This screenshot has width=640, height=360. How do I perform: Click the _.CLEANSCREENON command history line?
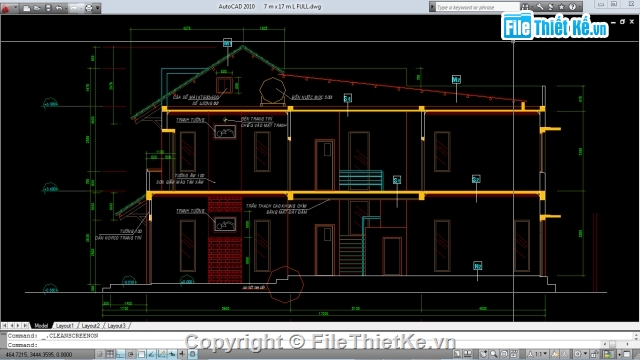(x=53, y=336)
